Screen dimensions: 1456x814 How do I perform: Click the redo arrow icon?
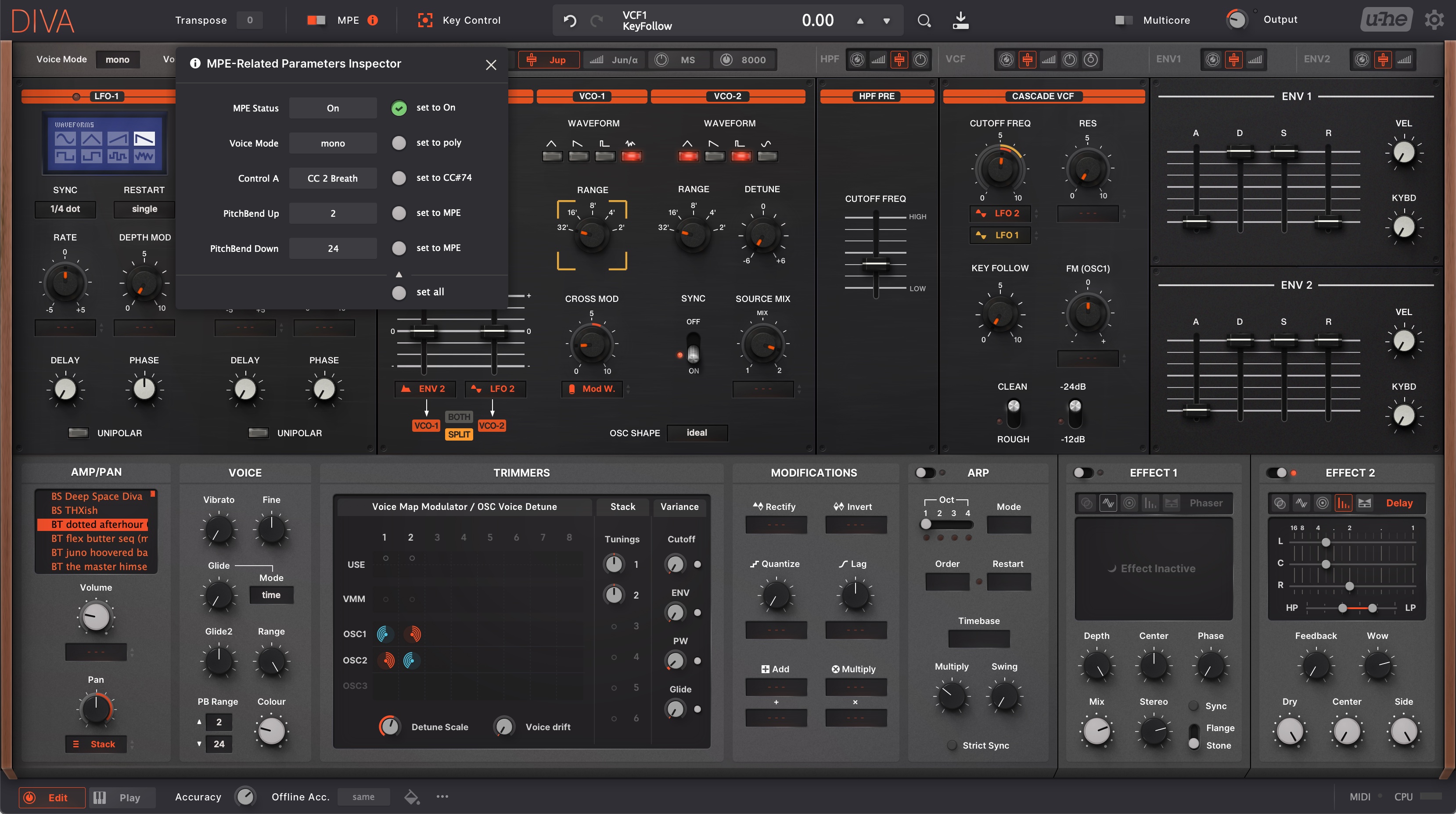[x=596, y=21]
